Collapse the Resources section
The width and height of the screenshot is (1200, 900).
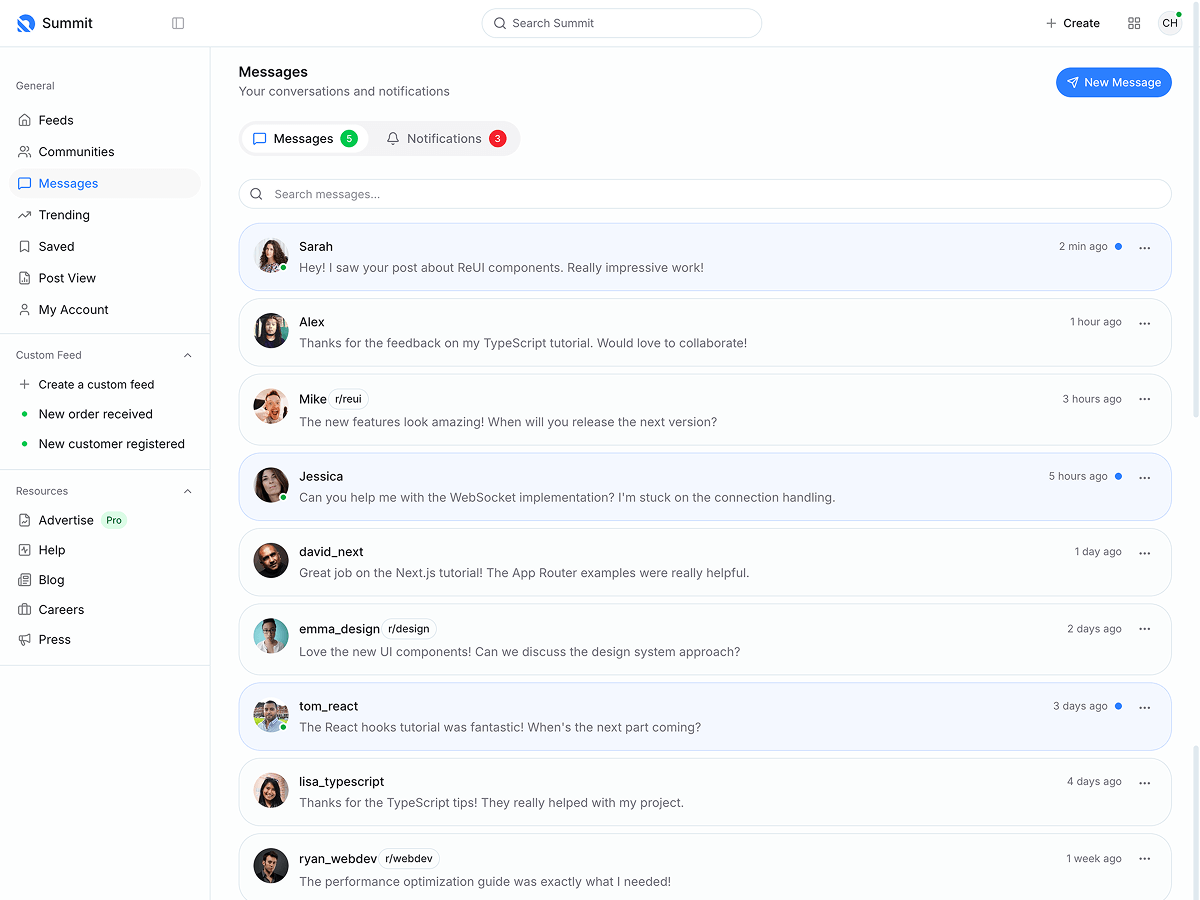pyautogui.click(x=187, y=490)
